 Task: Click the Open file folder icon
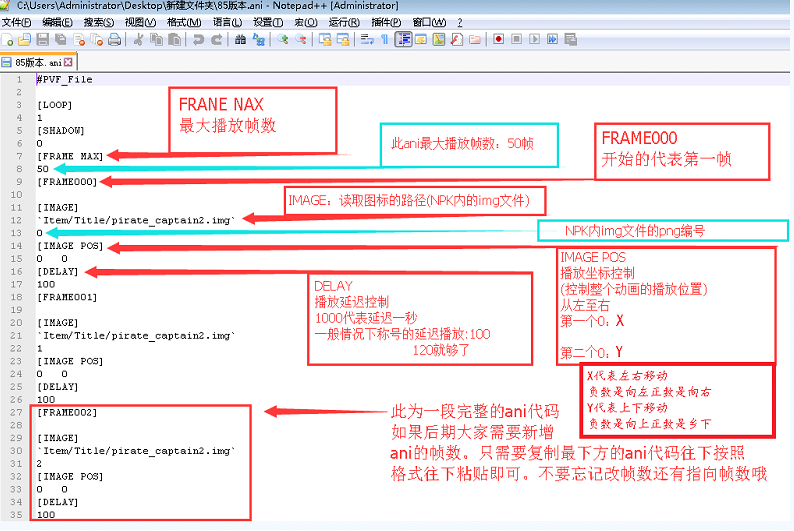[x=25, y=39]
